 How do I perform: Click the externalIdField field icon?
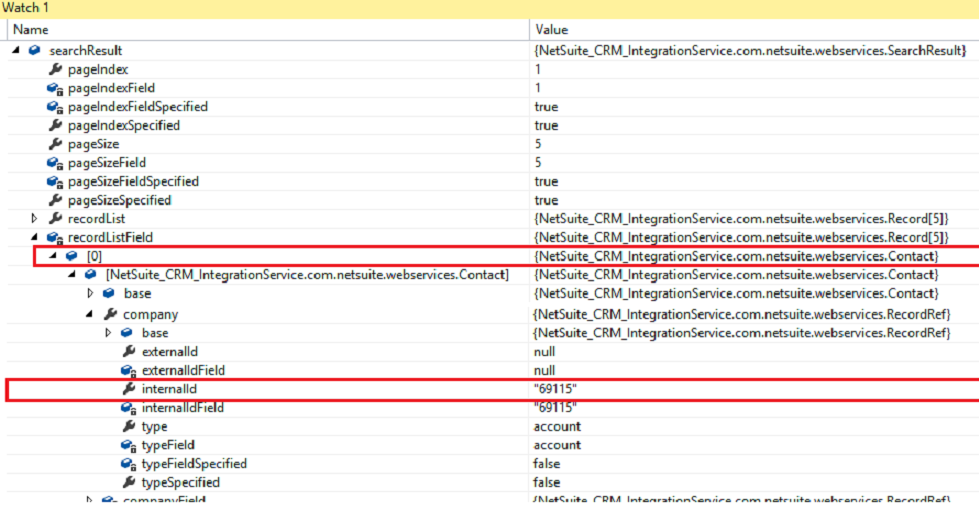[129, 371]
